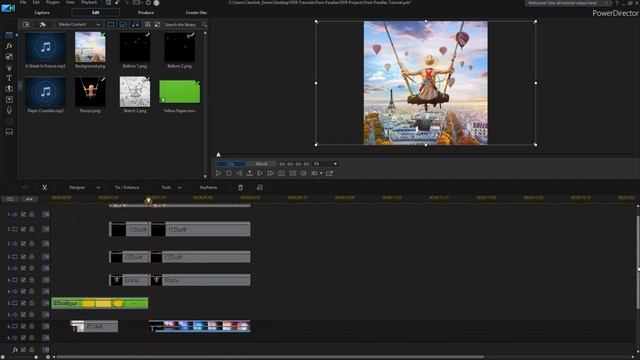Viewport: 640px width, 360px height.
Task: Select the Background.png thumbnail
Action: [x=90, y=48]
